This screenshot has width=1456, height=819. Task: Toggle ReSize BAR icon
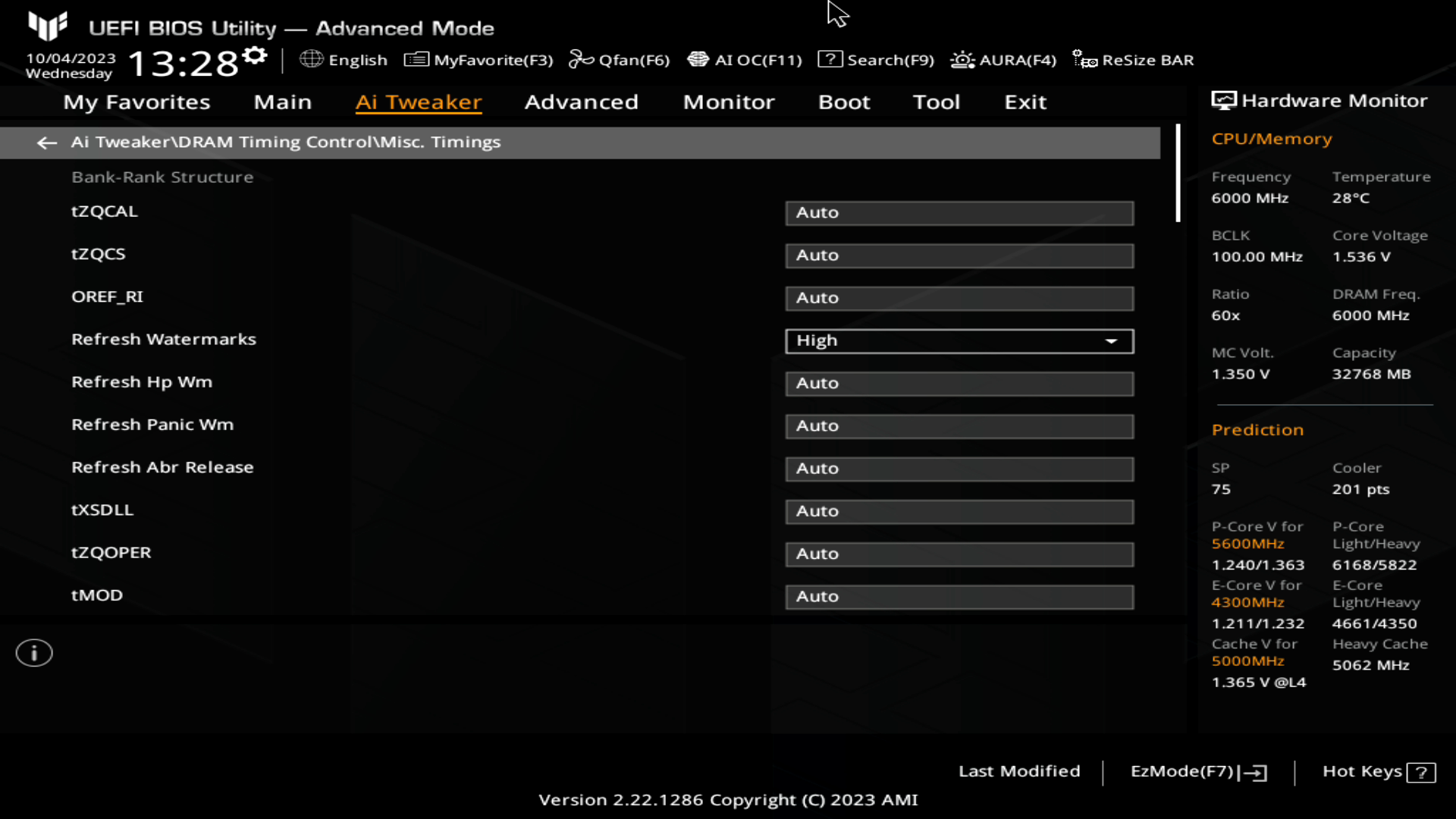tap(1084, 59)
